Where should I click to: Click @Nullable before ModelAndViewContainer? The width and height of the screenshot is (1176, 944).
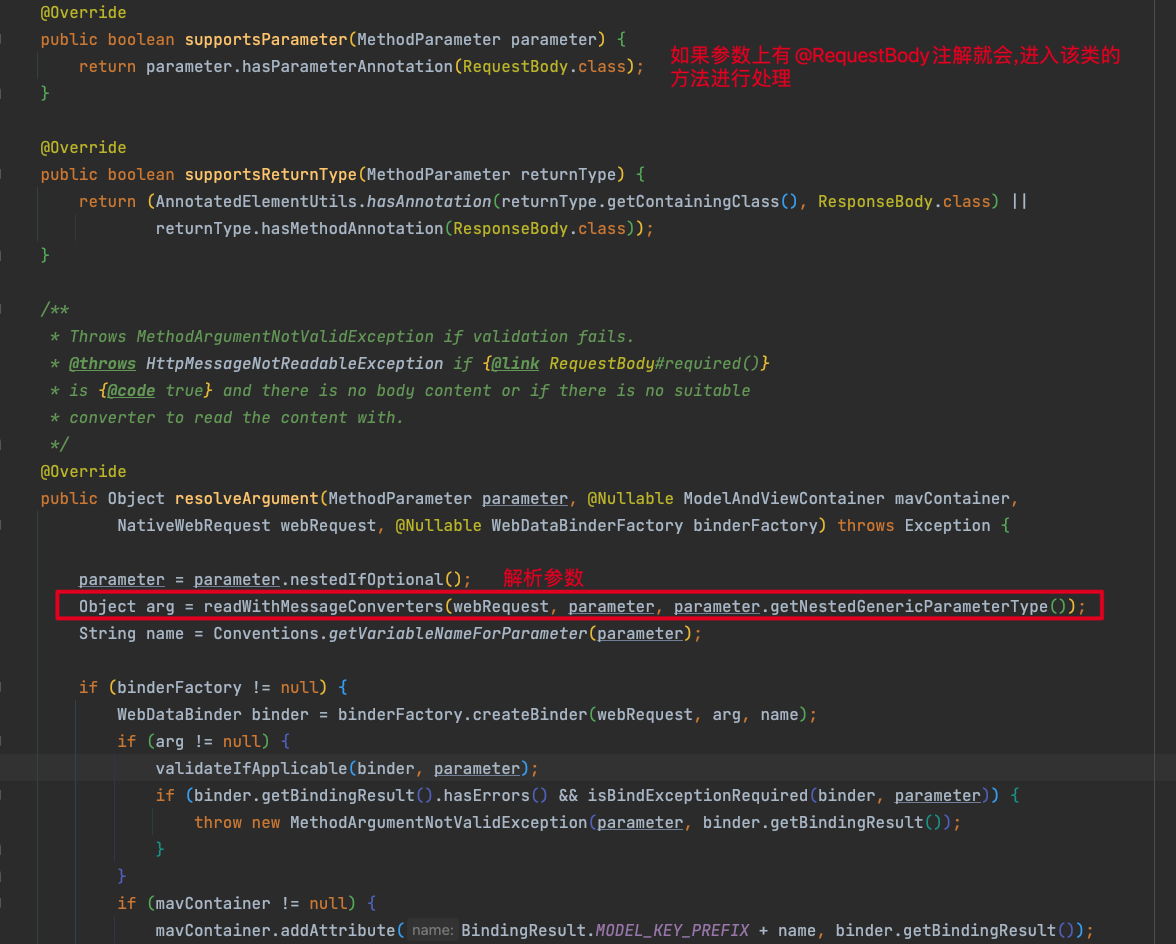631,499
